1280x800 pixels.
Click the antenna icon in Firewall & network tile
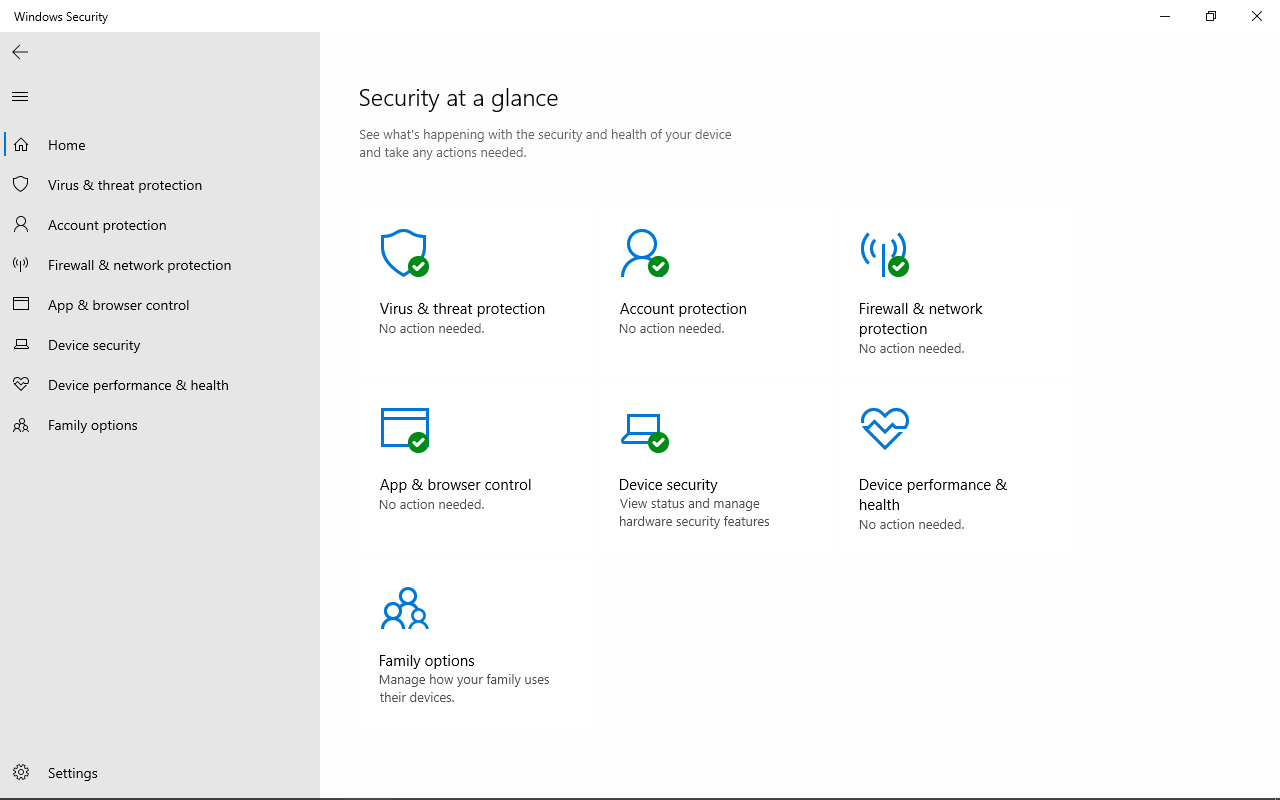coord(883,253)
